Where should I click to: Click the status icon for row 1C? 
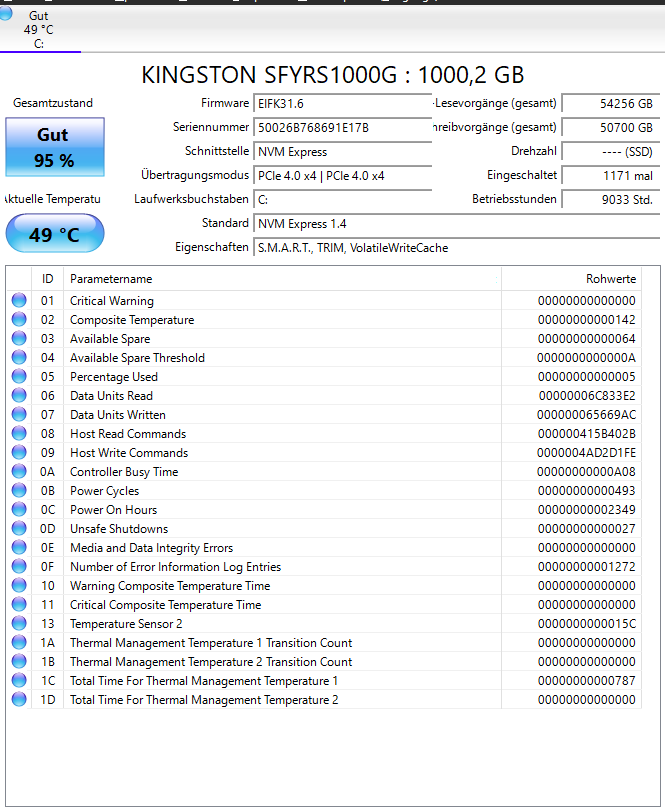pyautogui.click(x=19, y=679)
